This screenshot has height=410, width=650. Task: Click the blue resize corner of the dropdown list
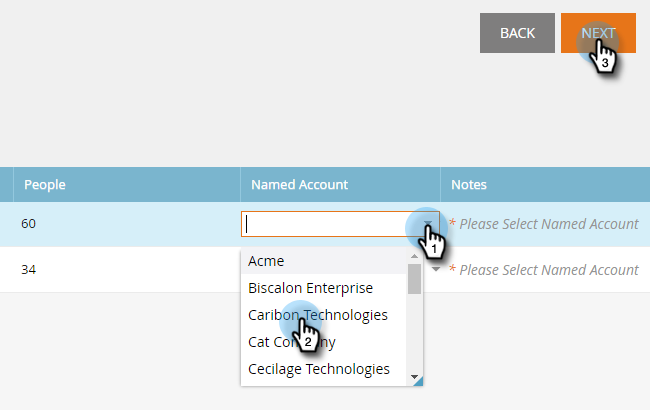click(x=418, y=381)
